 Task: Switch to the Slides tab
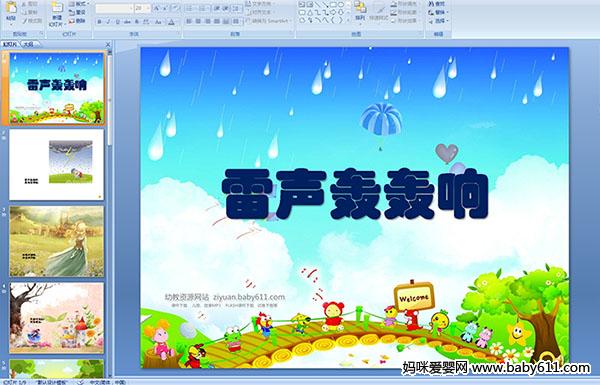(x=10, y=44)
